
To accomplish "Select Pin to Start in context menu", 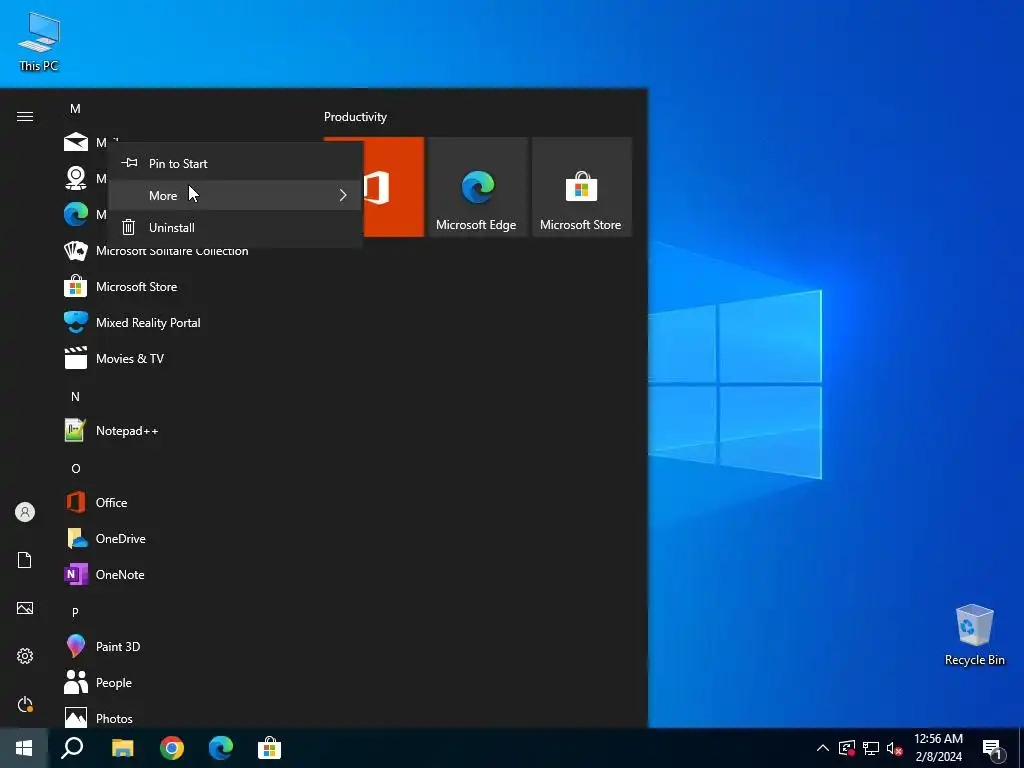I will coord(235,163).
